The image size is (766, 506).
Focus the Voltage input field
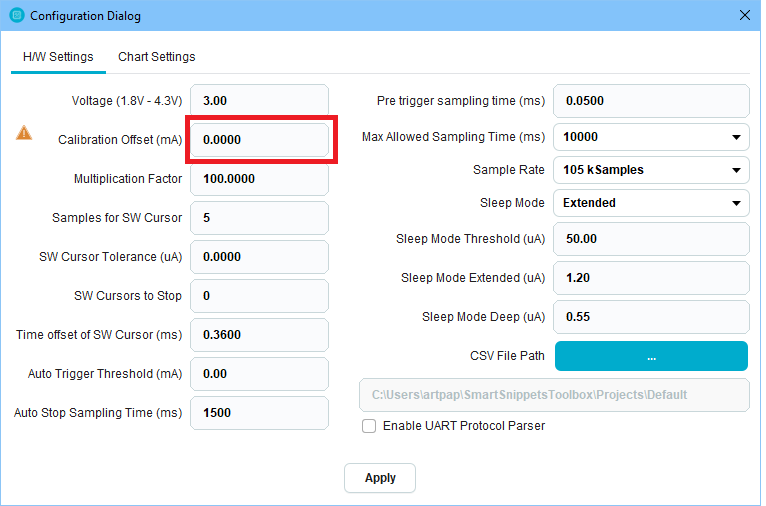click(x=259, y=101)
